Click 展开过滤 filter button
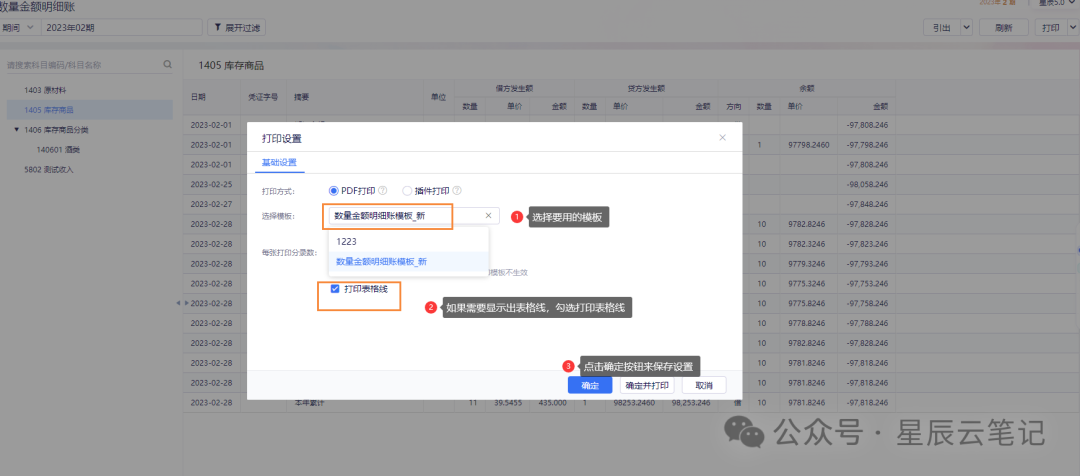The width and height of the screenshot is (1080, 476). [236, 28]
